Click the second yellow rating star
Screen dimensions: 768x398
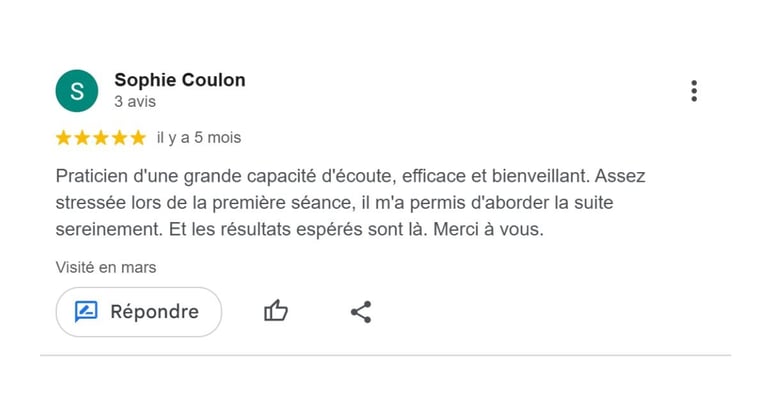[x=82, y=138]
